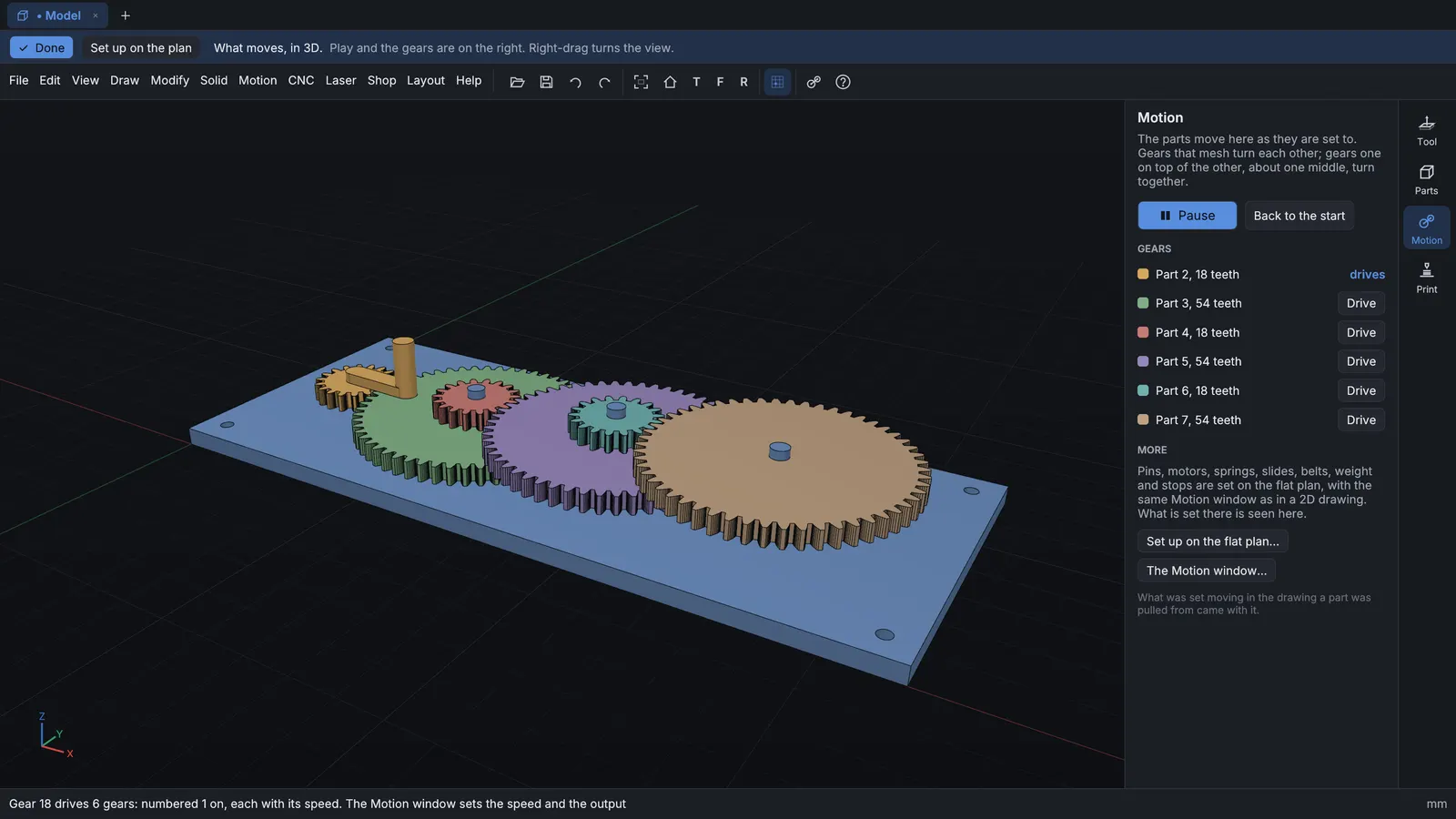Open the Tool sidebar panel
This screenshot has width=1456, height=819.
pos(1426,129)
